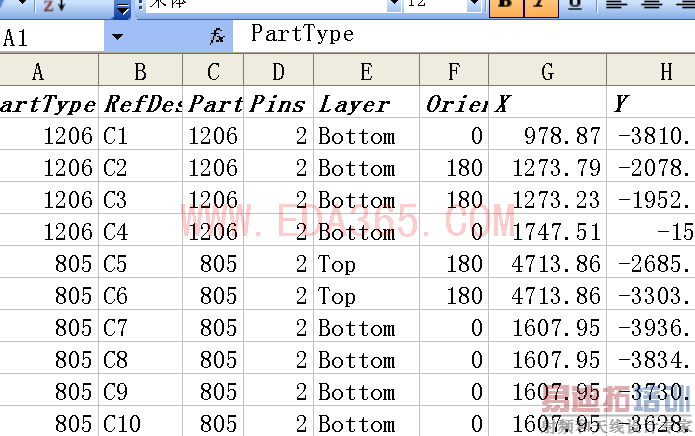Click the X header cell
This screenshot has height=436, width=695.
click(547, 102)
